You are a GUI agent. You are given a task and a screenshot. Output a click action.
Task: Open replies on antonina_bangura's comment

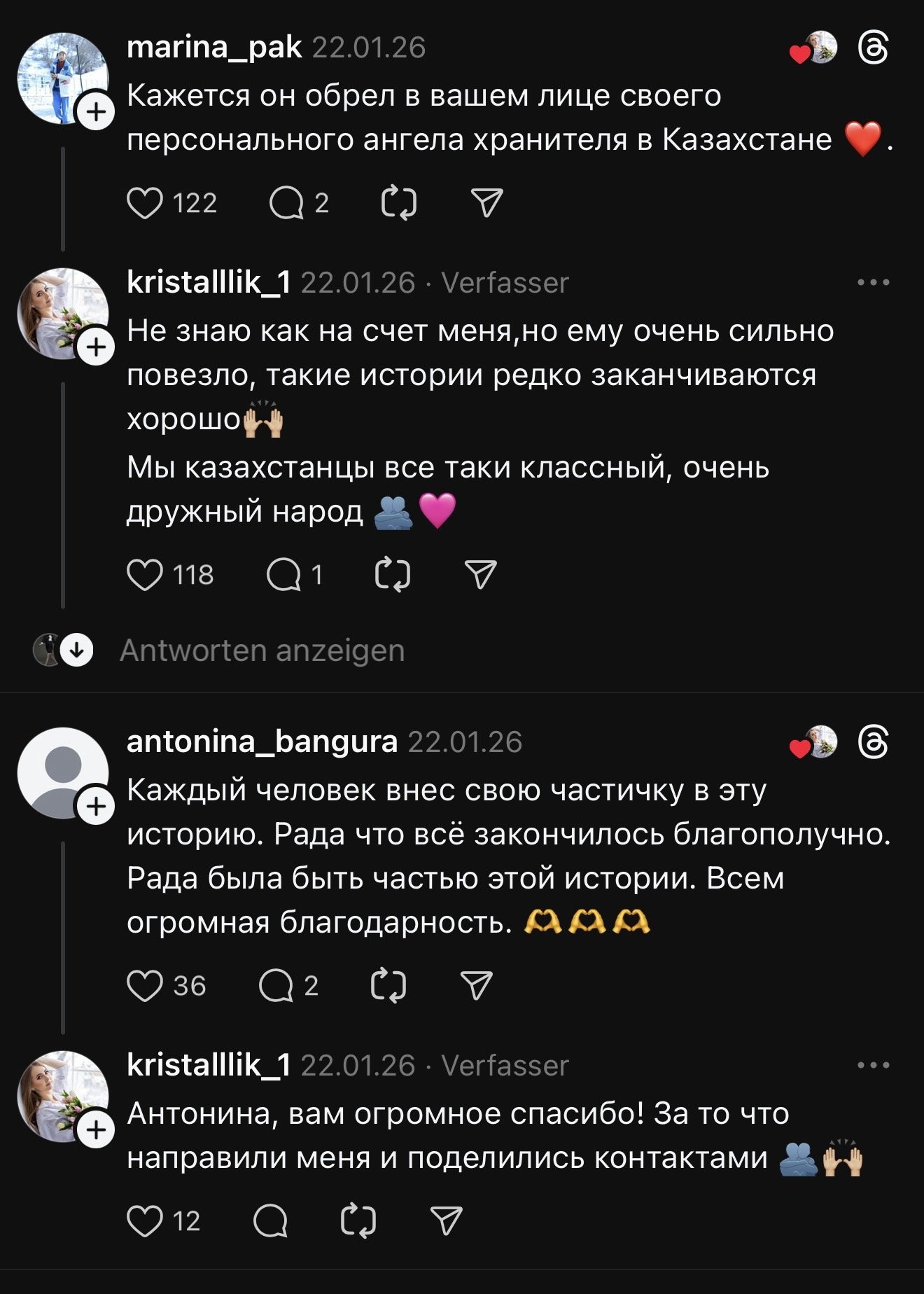click(276, 986)
